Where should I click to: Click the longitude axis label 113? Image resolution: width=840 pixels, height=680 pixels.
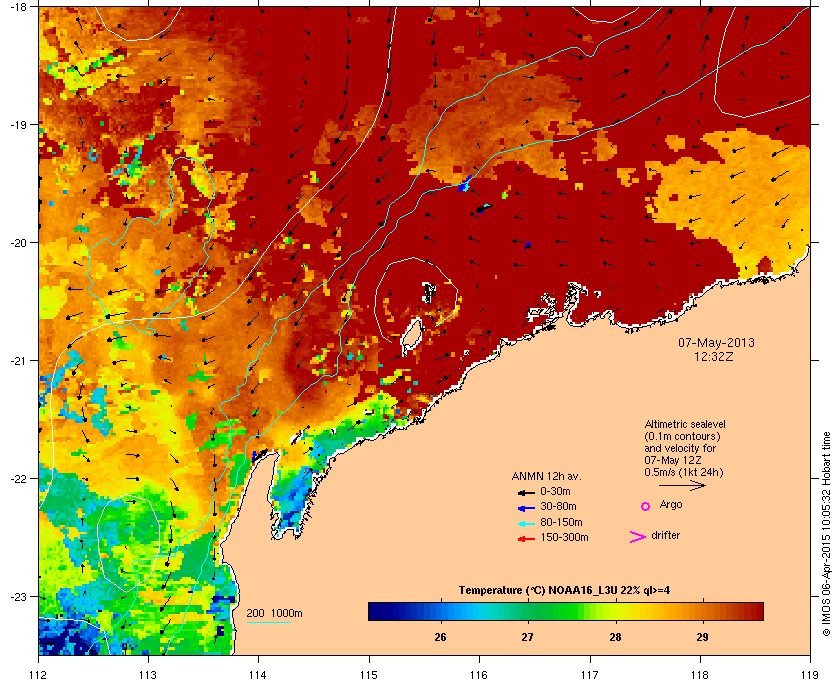(148, 674)
